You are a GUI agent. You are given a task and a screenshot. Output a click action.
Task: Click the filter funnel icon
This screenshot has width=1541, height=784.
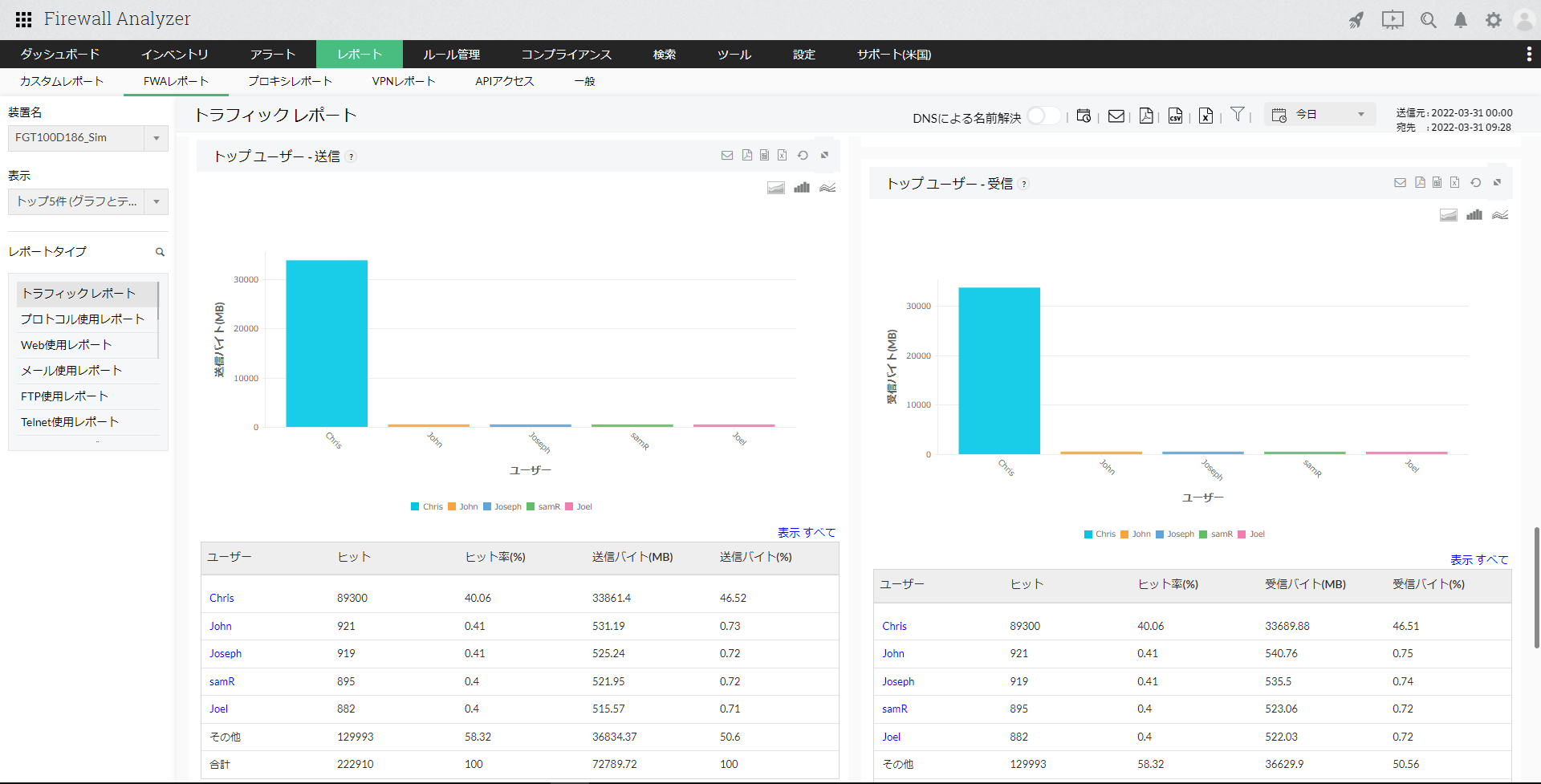tap(1238, 115)
